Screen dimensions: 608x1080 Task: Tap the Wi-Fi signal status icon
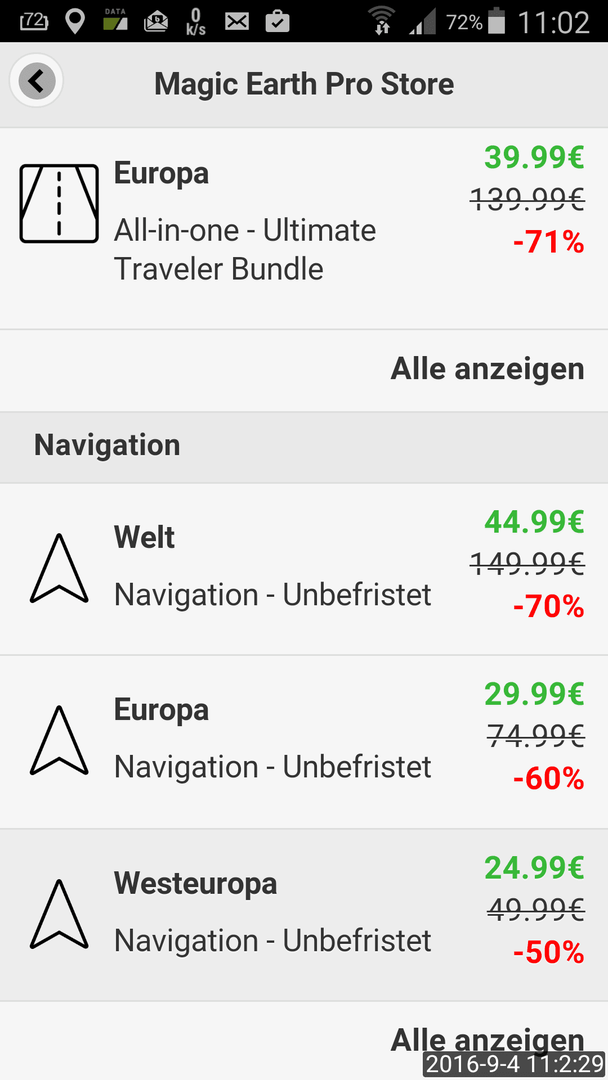point(381,21)
